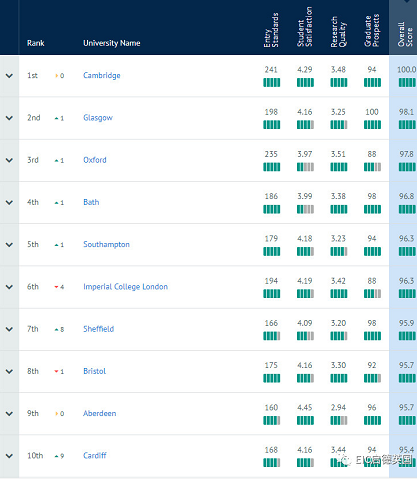Click Glasgow's Graduate Prospects bar indicator
The image size is (417, 479).
tap(372, 125)
